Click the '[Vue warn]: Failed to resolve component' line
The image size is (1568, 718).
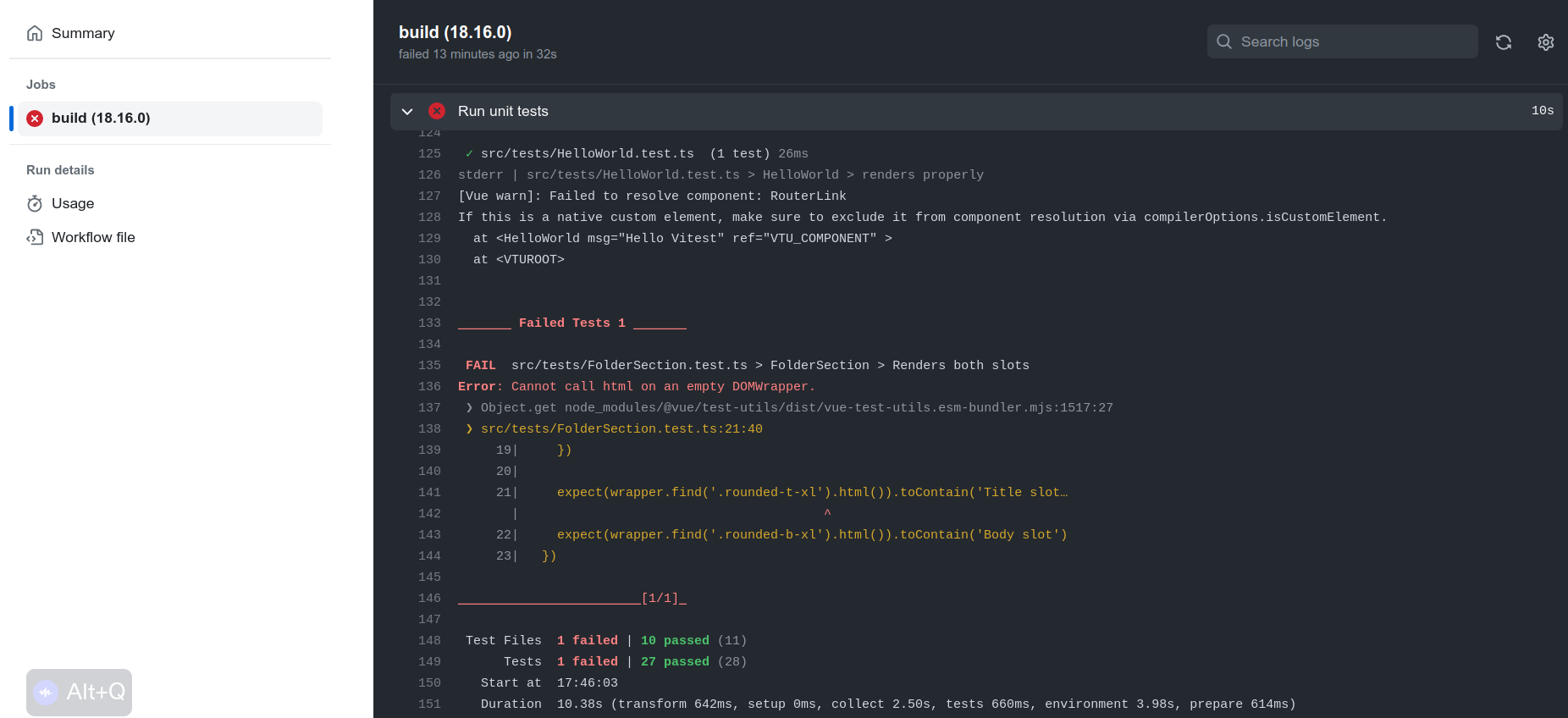pyautogui.click(x=652, y=196)
